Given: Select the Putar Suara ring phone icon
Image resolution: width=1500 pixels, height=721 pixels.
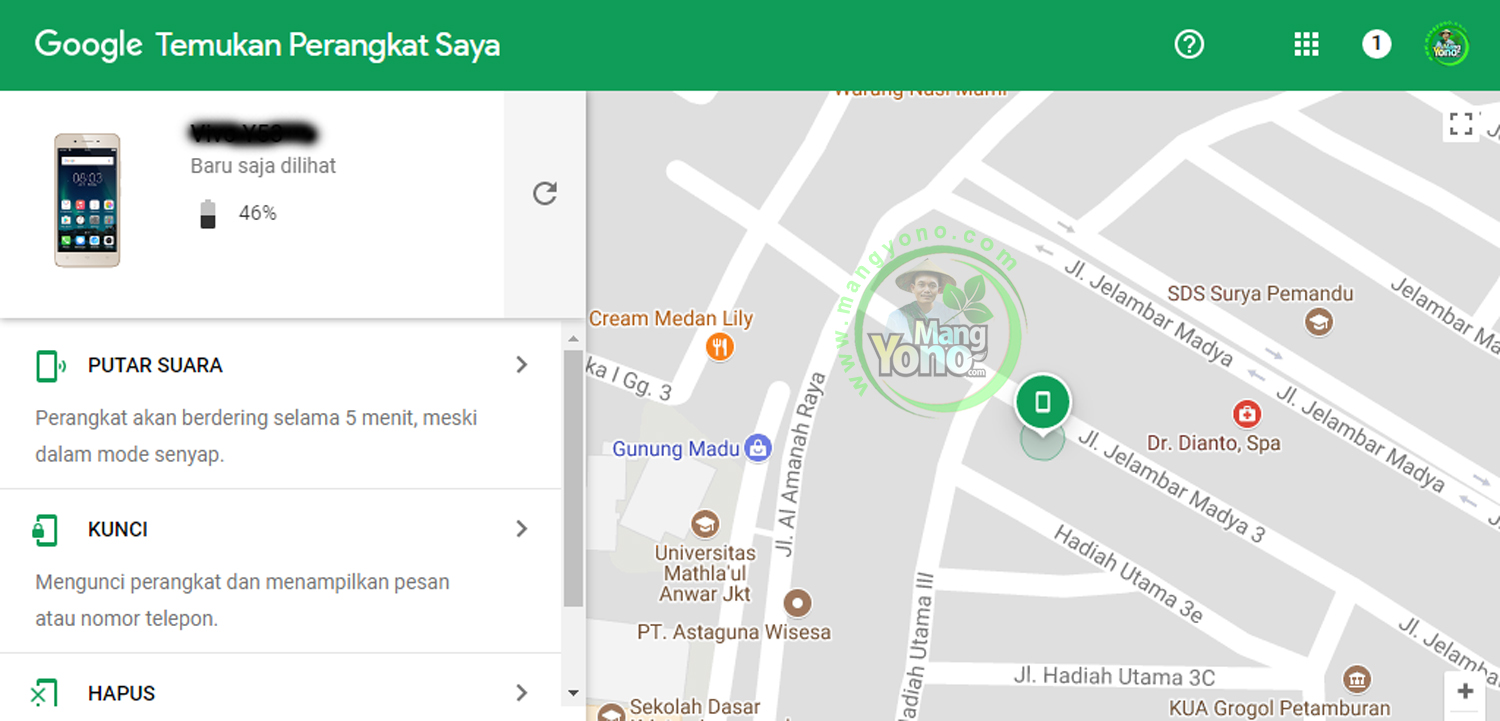Looking at the screenshot, I should (46, 365).
